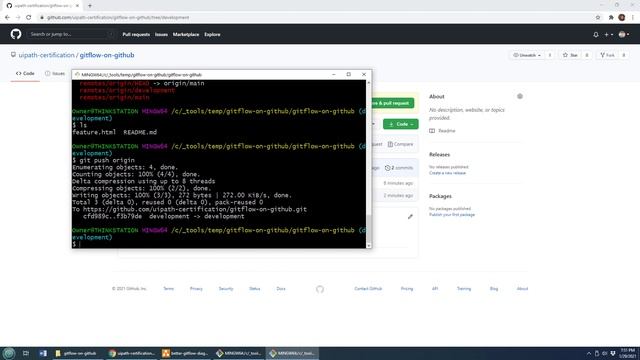Open API link in the footer
The image size is (640, 360).
coord(435,289)
